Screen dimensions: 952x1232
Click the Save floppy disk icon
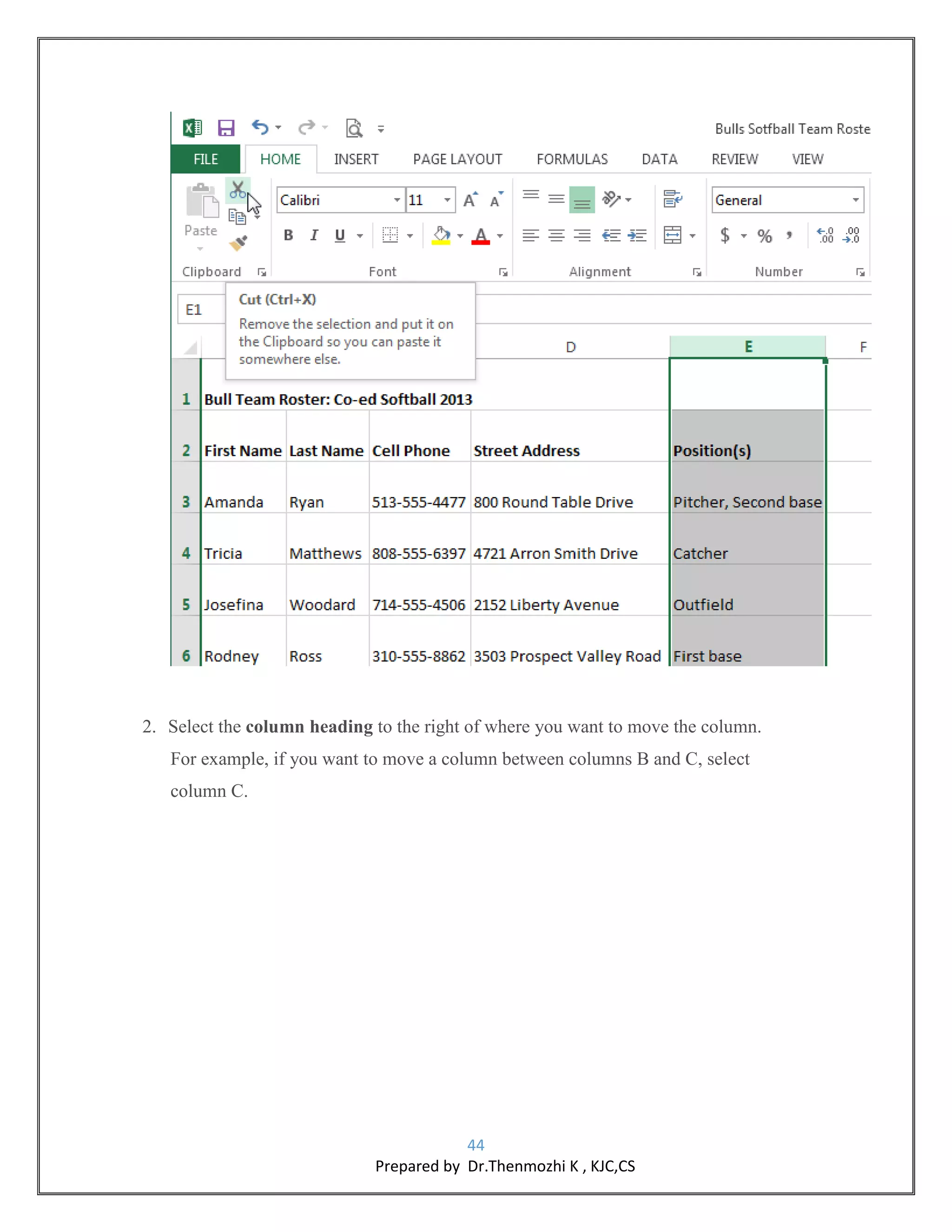point(226,129)
